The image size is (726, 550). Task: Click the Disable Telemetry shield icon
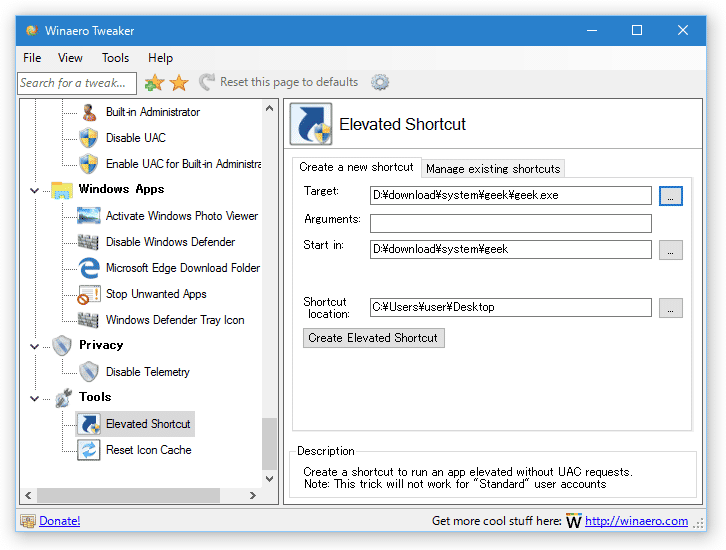pos(88,372)
